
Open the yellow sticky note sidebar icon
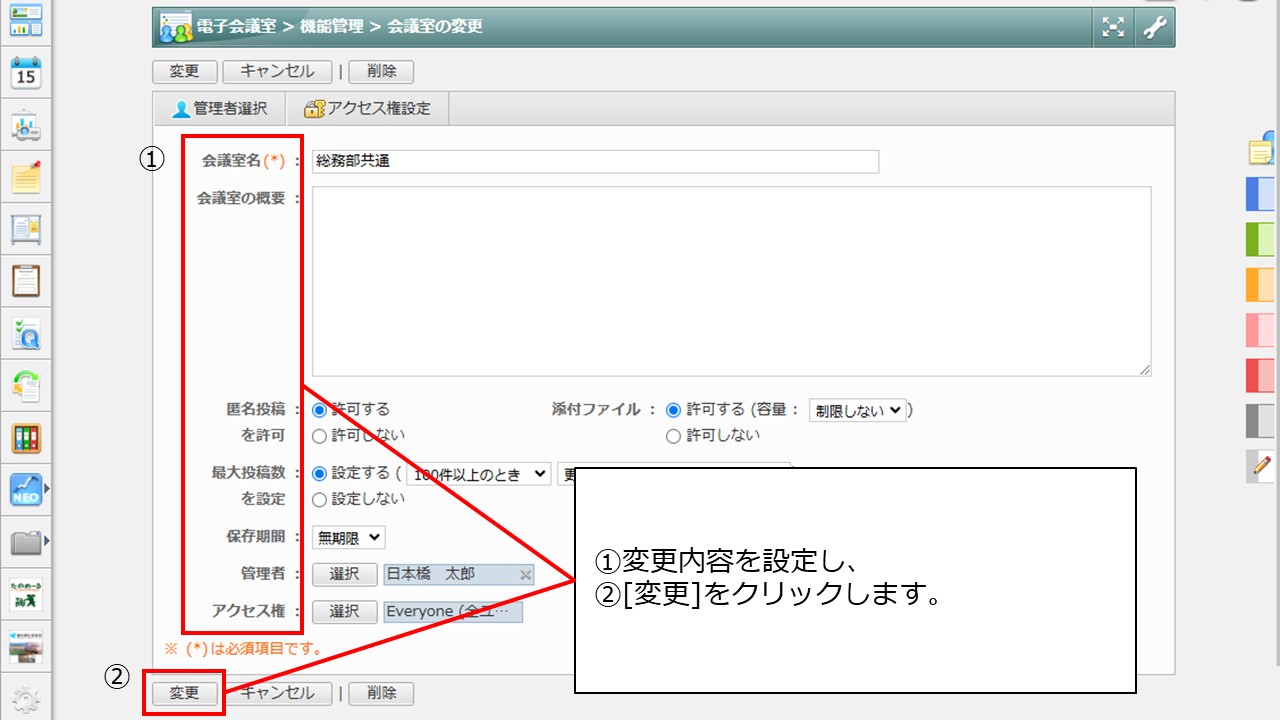pos(26,177)
